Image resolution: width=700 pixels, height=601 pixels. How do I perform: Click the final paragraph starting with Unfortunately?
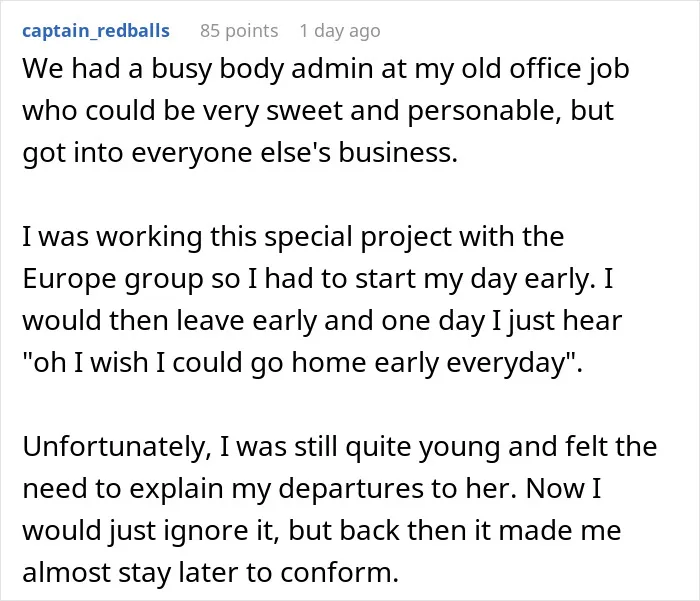(339, 509)
